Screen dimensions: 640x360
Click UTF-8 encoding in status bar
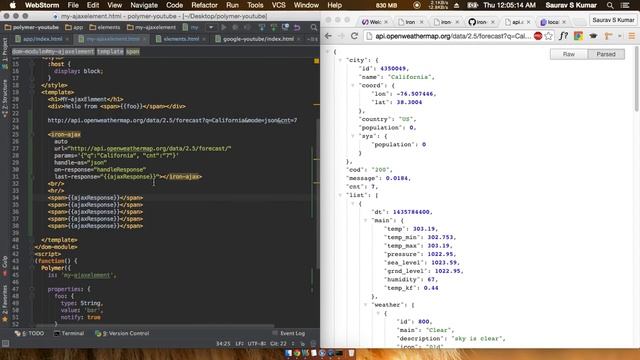(x=257, y=344)
